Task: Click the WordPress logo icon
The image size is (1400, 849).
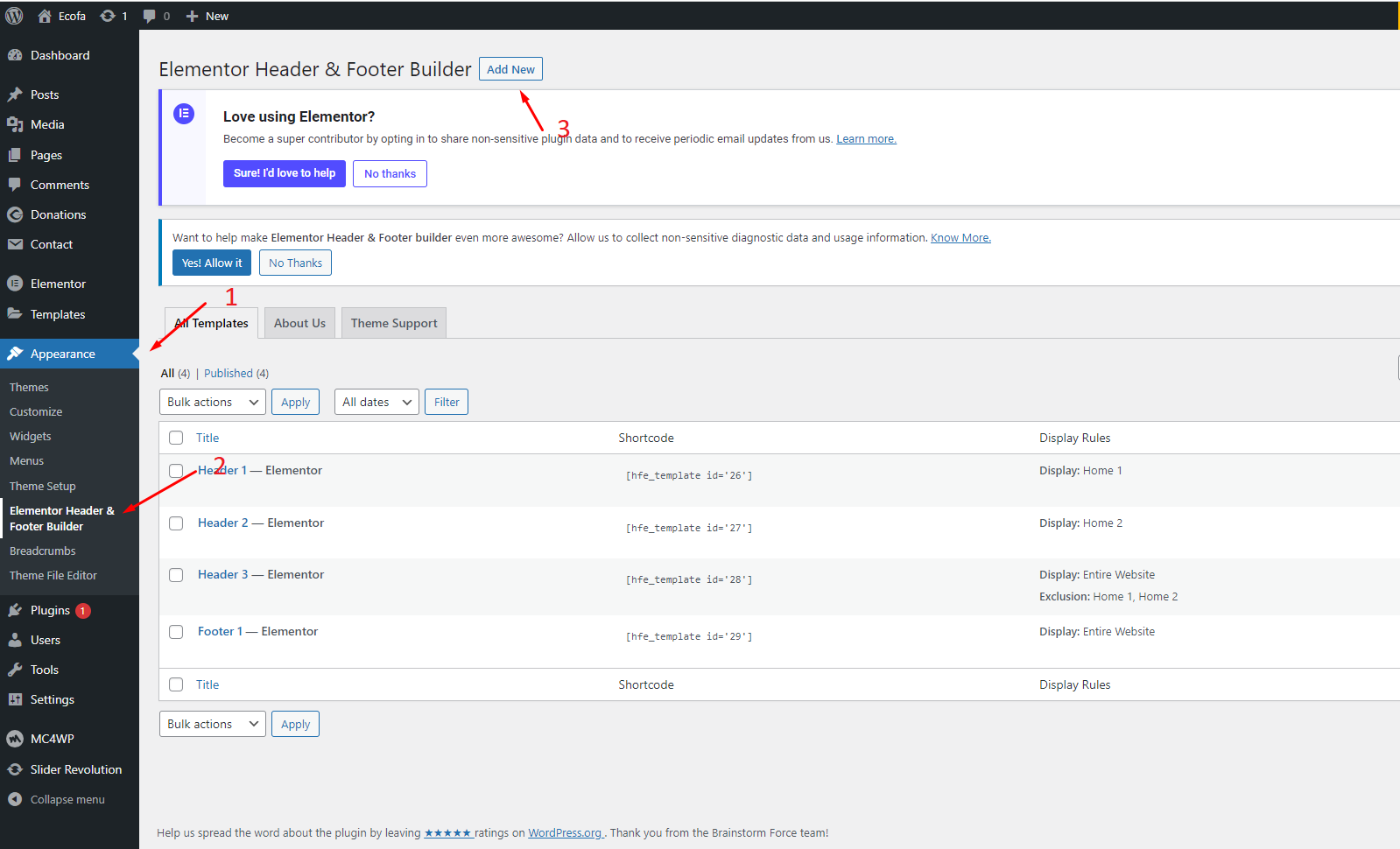Action: pos(14,16)
